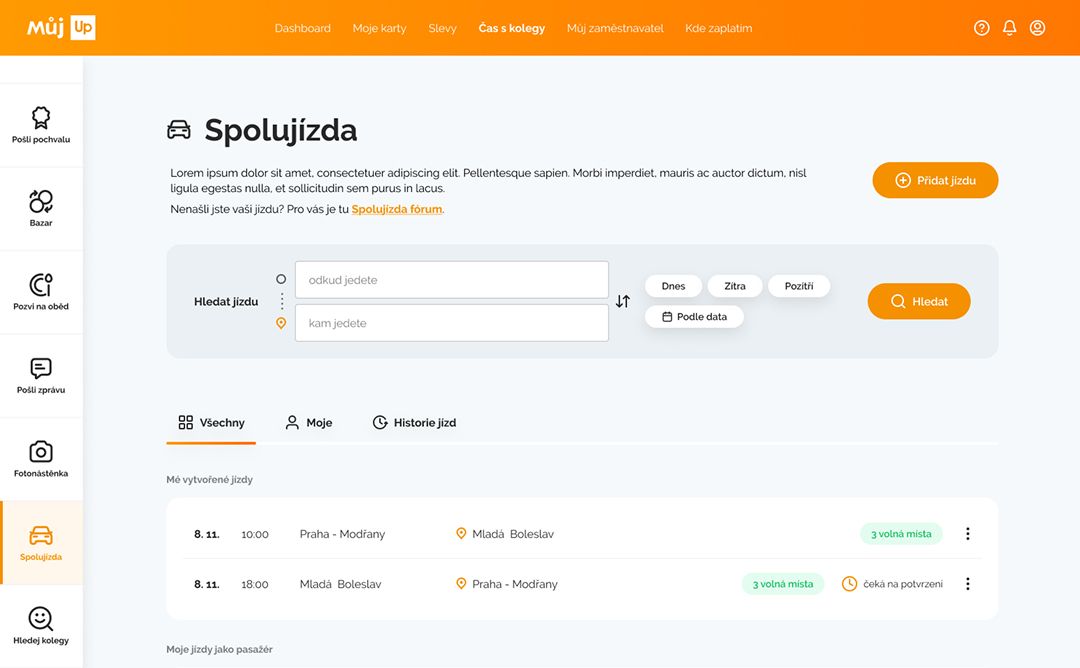The height and width of the screenshot is (668, 1080).
Task: Click the Přidat jízdu button
Action: coord(935,180)
